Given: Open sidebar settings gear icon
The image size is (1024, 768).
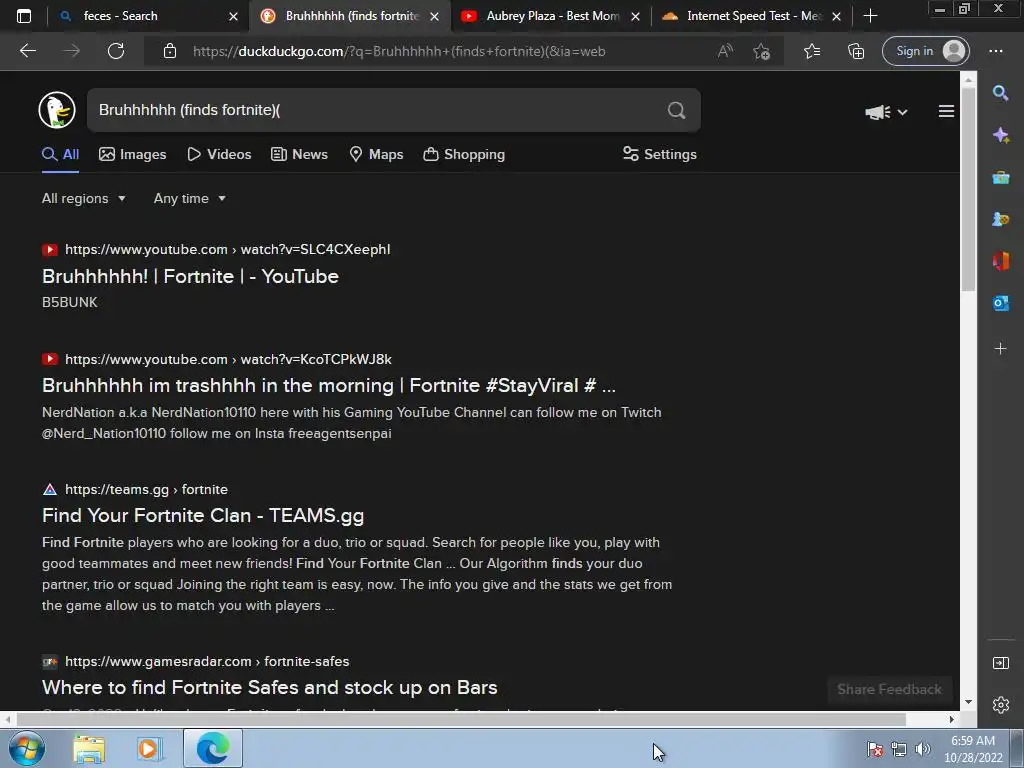Looking at the screenshot, I should 1000,705.
